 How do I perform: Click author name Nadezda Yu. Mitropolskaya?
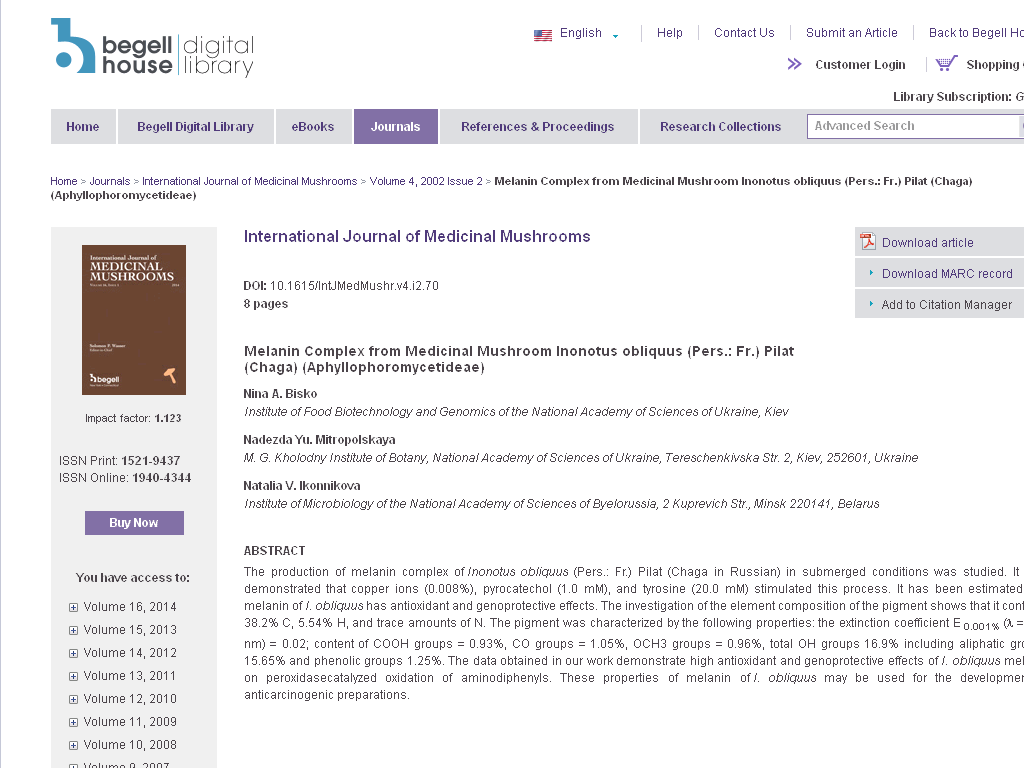(319, 440)
